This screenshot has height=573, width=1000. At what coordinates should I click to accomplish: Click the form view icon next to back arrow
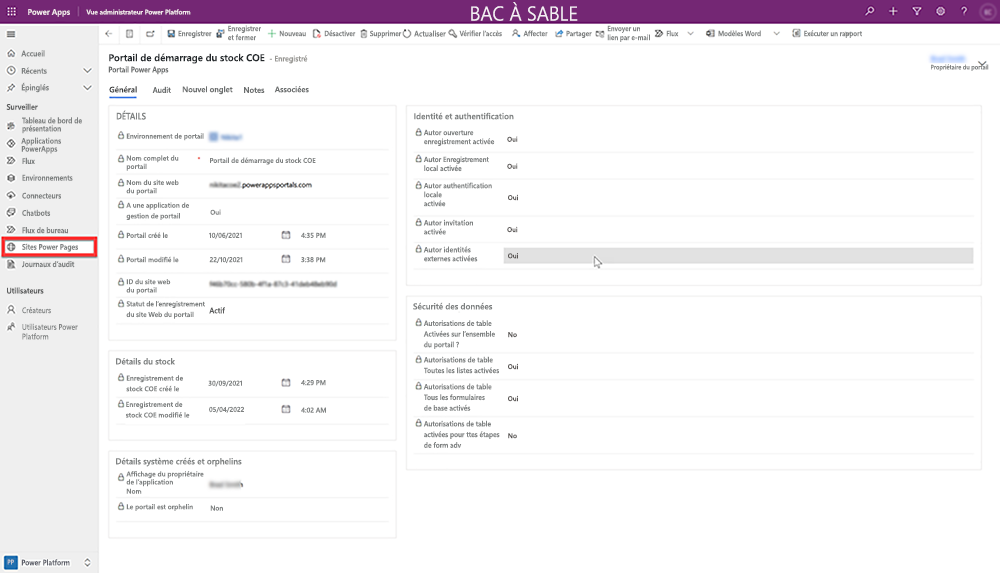pyautogui.click(x=129, y=34)
